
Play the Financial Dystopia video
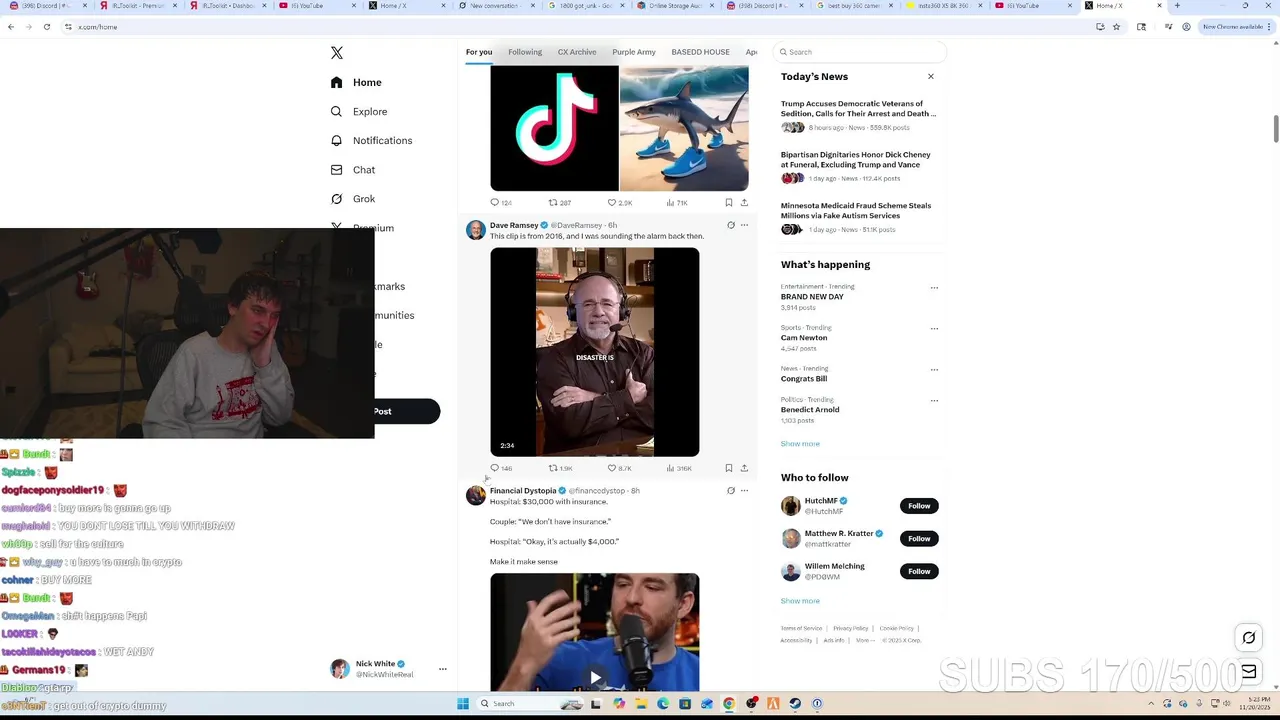[x=595, y=677]
